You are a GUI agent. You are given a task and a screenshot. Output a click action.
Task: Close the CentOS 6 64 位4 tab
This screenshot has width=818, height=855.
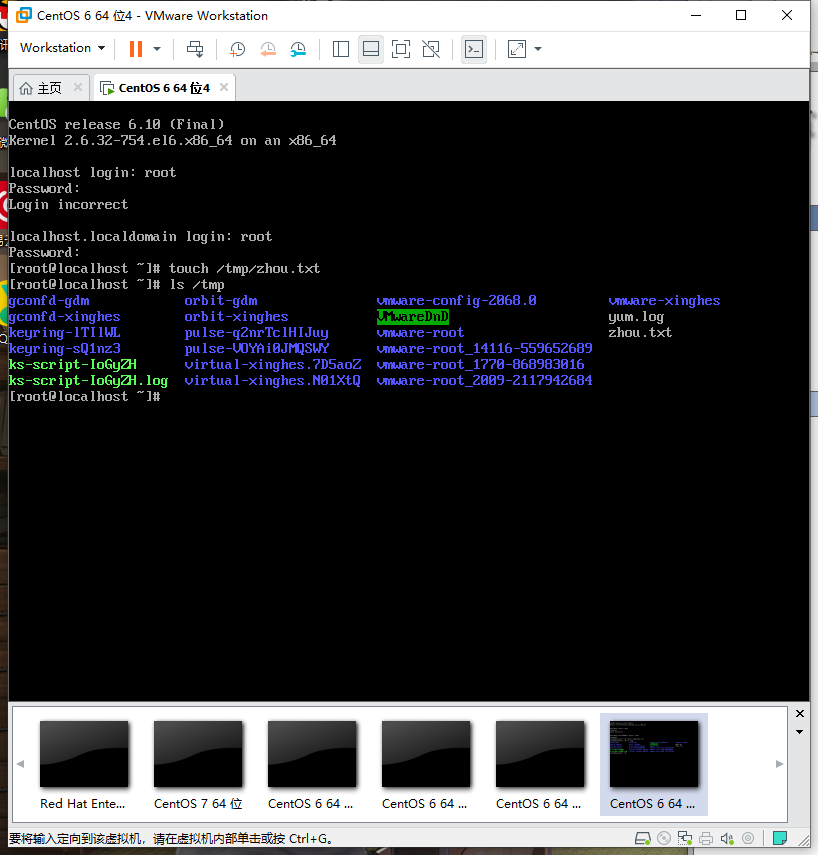click(x=224, y=87)
